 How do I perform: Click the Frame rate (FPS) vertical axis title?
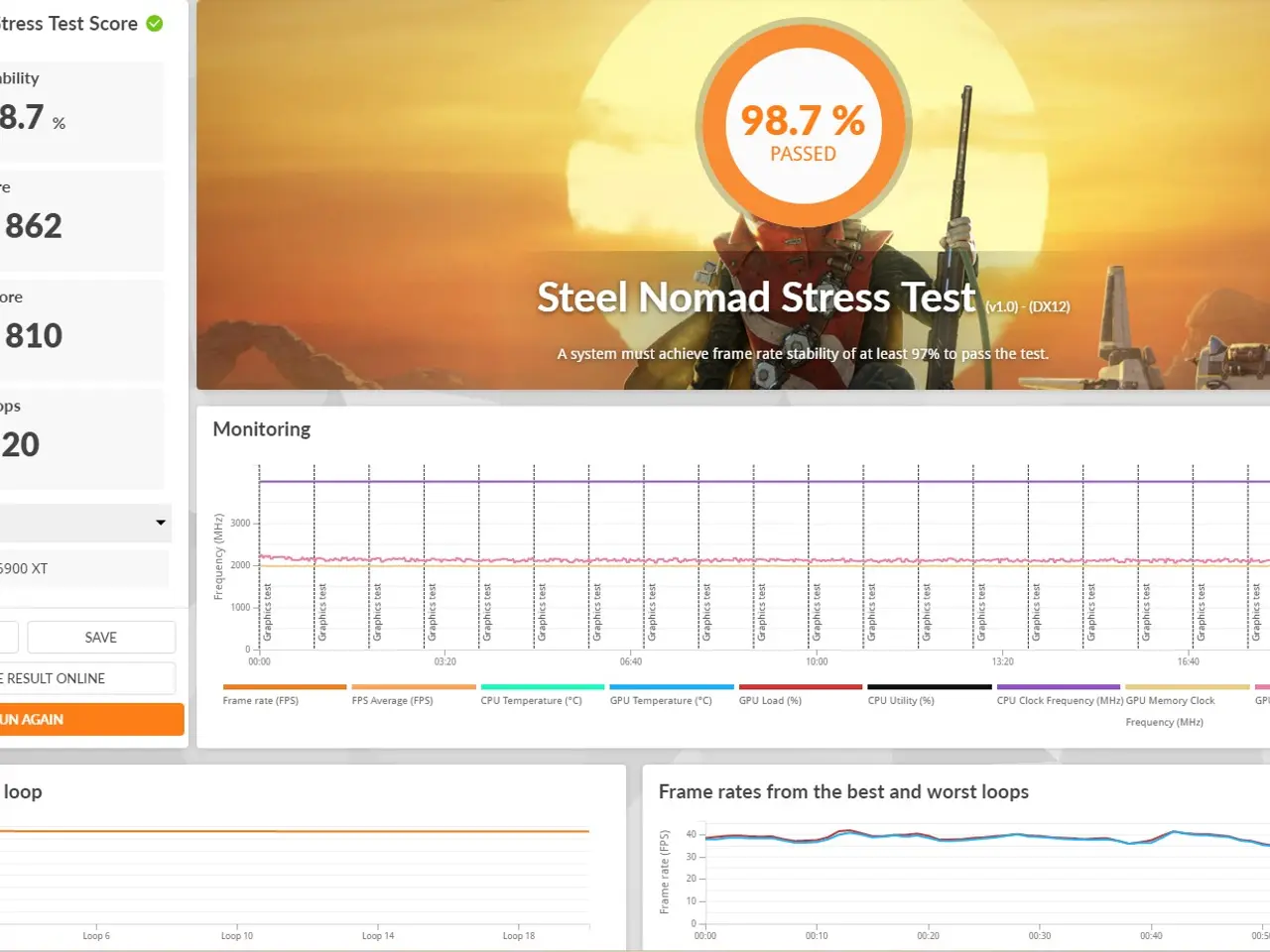point(665,872)
